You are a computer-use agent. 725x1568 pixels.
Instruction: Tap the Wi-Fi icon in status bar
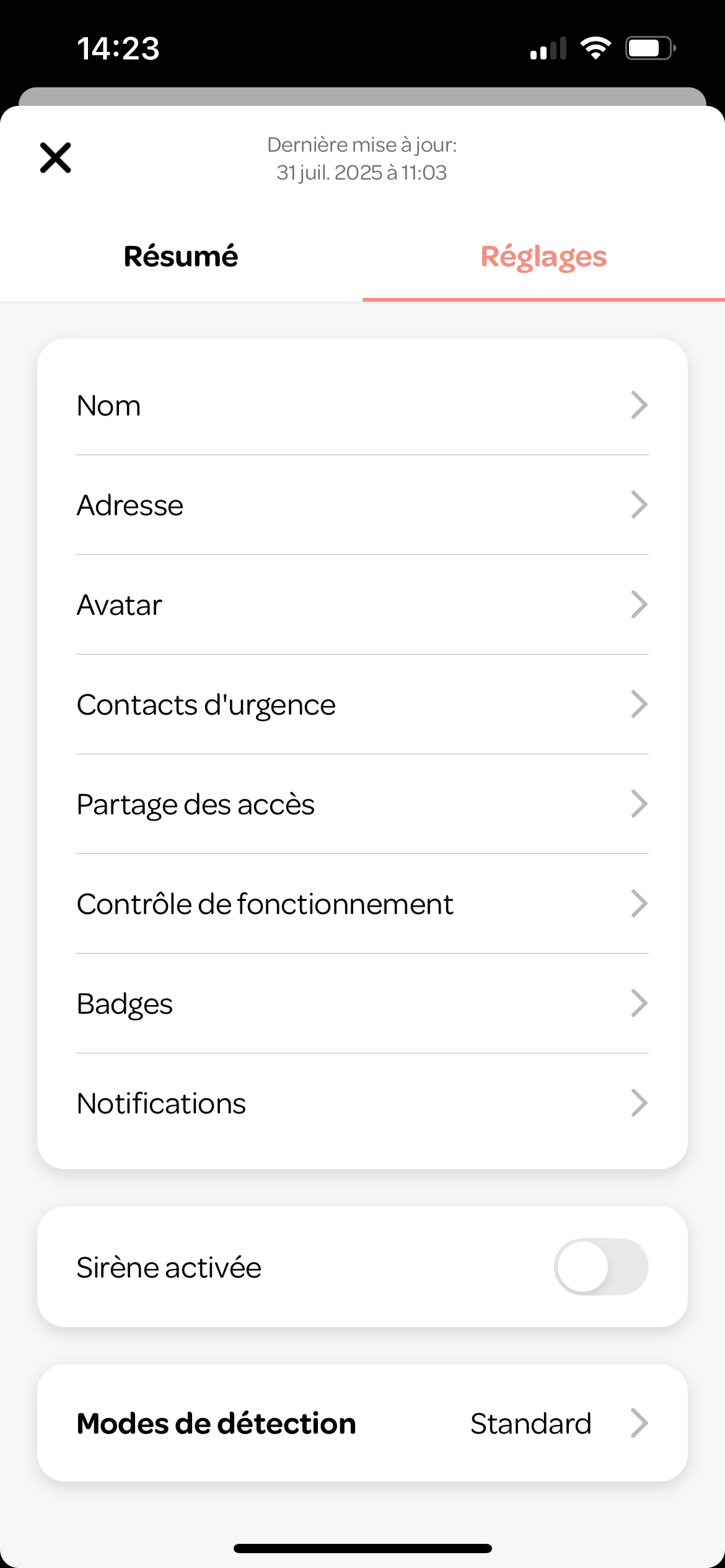click(x=595, y=48)
